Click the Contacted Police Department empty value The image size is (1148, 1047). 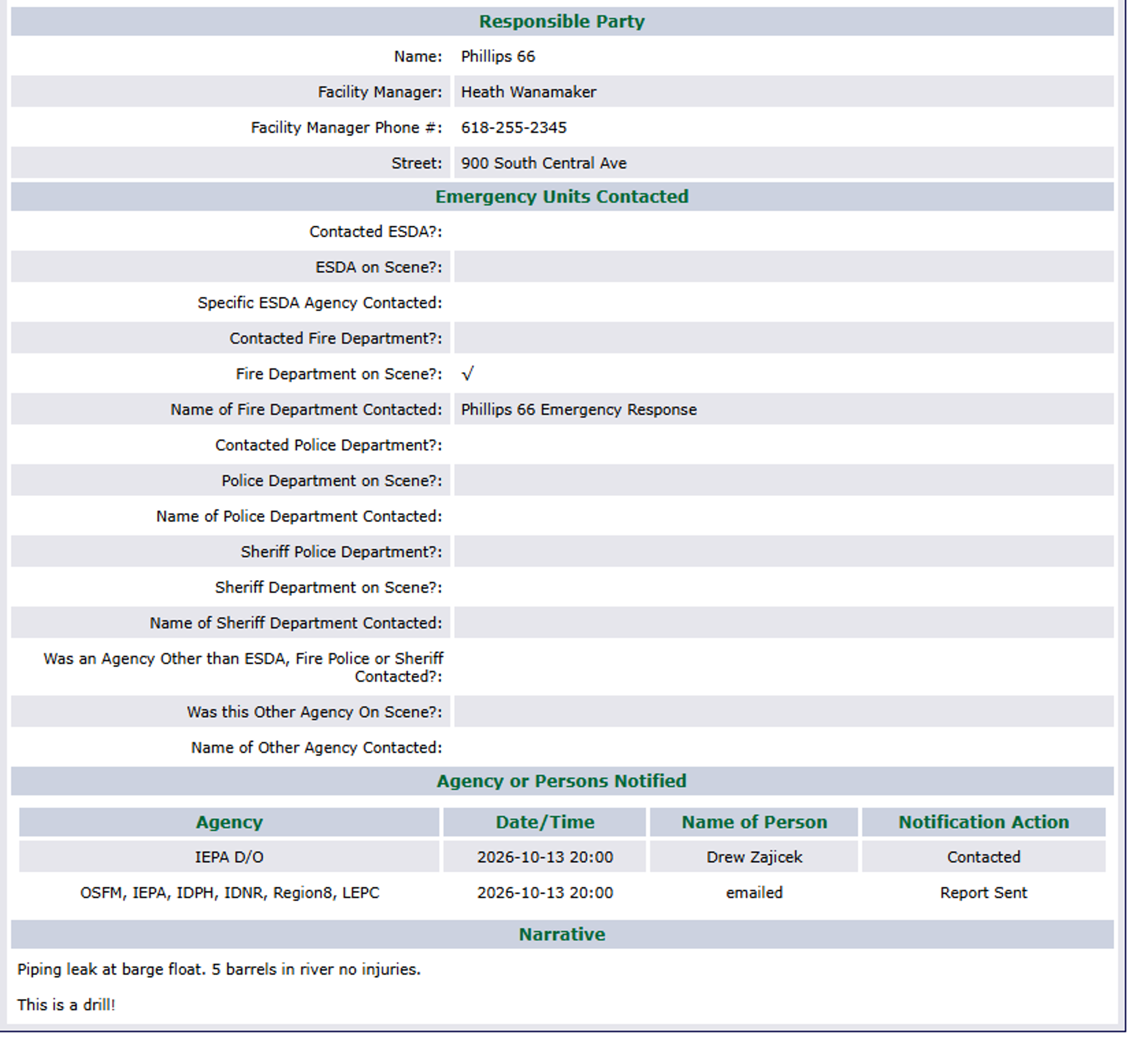pyautogui.click(x=784, y=445)
